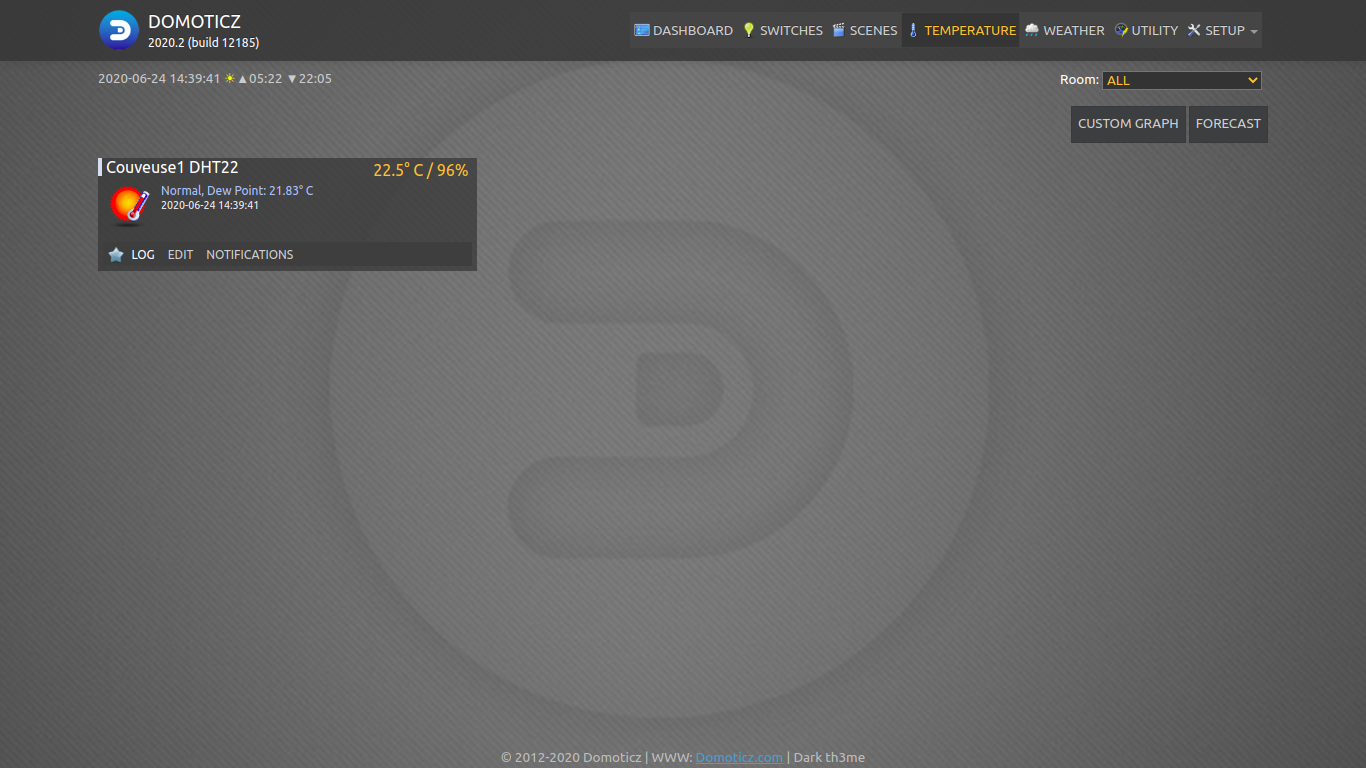Click the sun icon beside the clock
This screenshot has width=1366, height=768.
click(x=230, y=78)
